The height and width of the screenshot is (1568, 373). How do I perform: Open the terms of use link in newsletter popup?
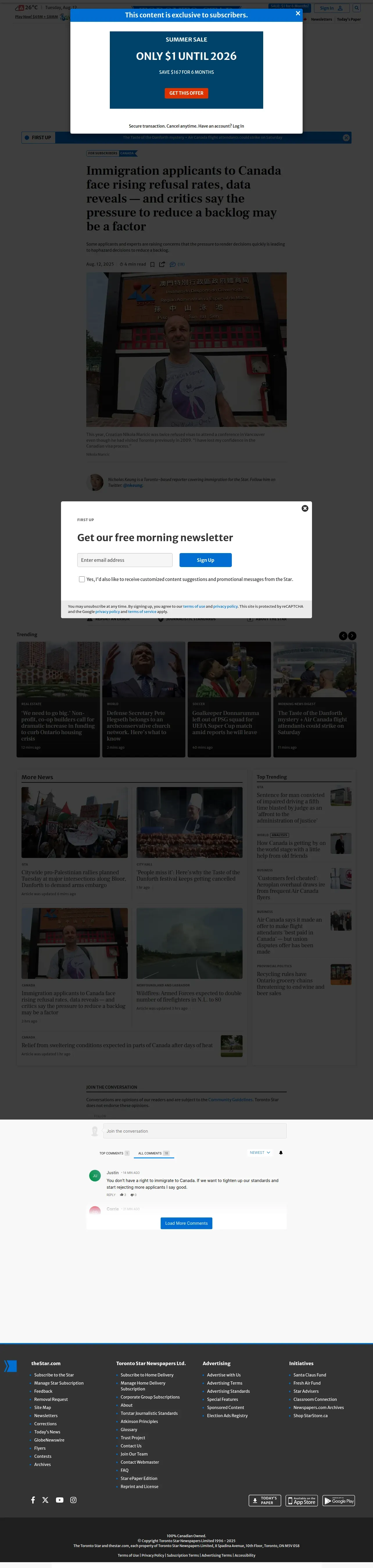pyautogui.click(x=194, y=606)
